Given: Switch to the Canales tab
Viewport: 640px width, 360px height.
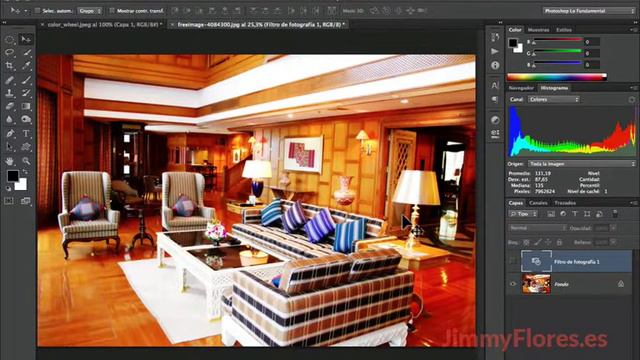Looking at the screenshot, I should [x=538, y=203].
